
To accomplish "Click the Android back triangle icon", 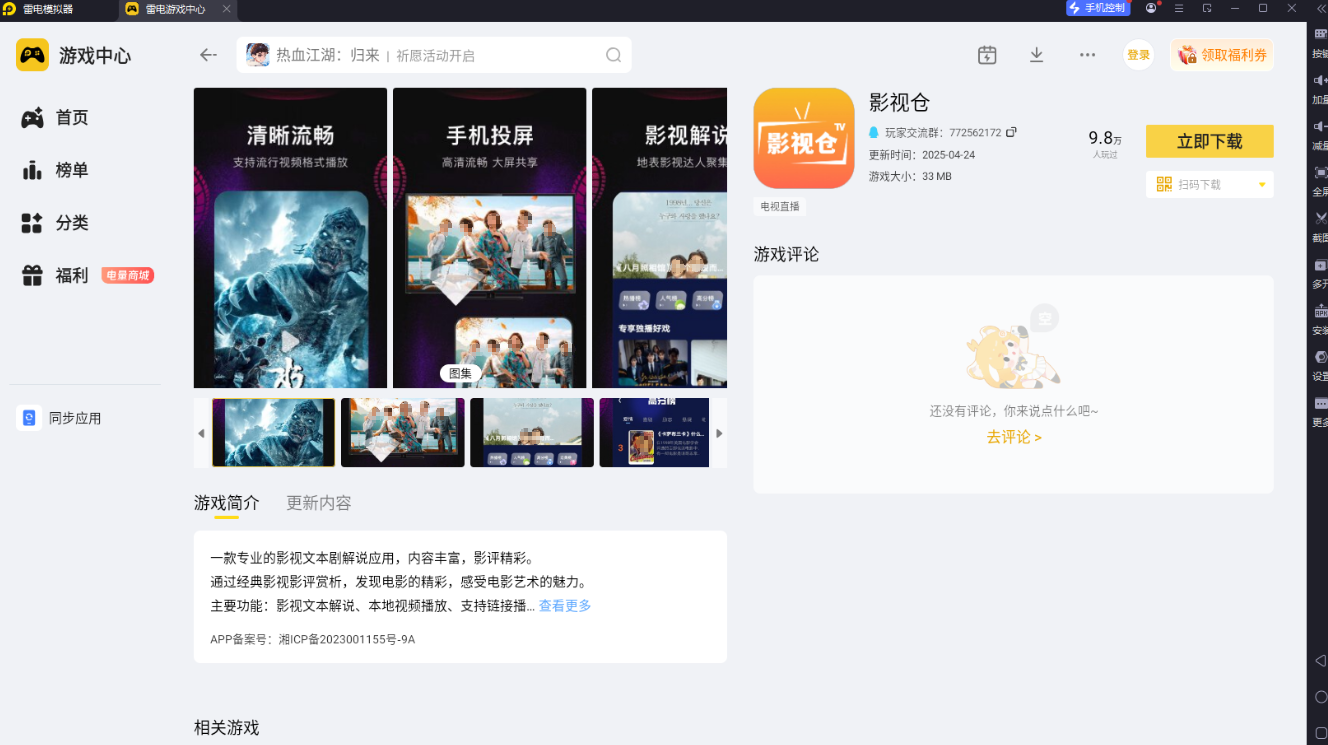I will click(x=1320, y=661).
